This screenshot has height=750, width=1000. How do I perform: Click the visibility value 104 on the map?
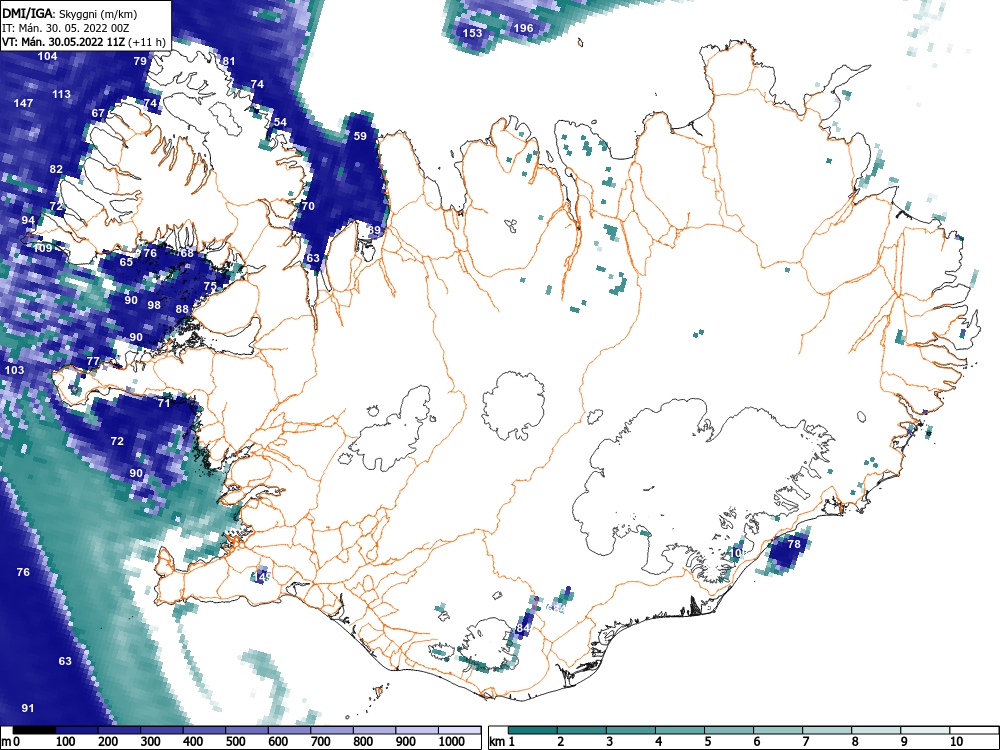point(47,56)
